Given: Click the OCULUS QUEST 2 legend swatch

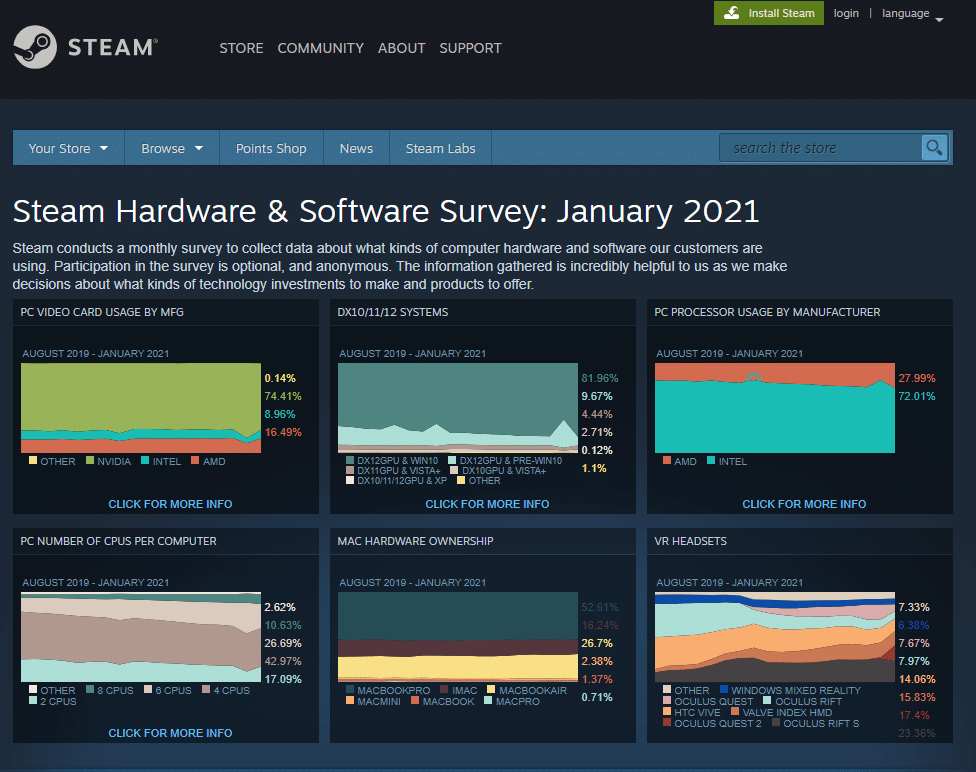Looking at the screenshot, I should click(667, 723).
